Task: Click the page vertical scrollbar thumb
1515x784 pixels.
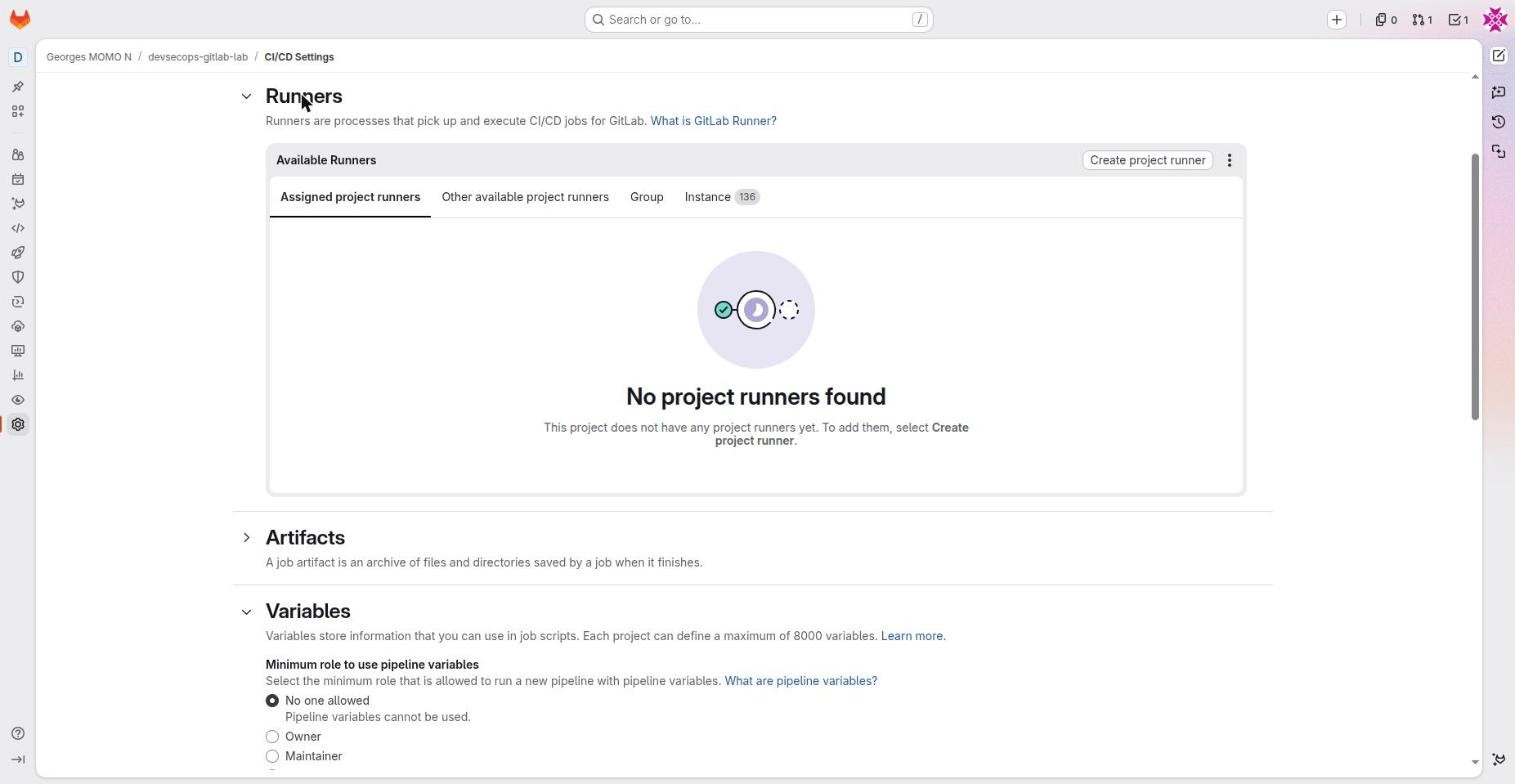Action: (1474, 287)
